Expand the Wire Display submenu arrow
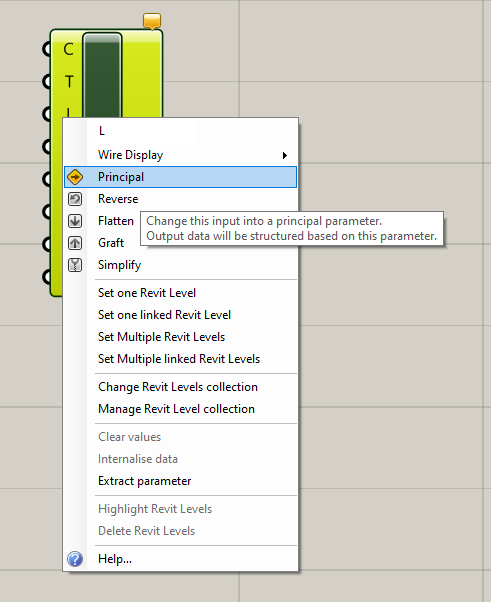The height and width of the screenshot is (602, 491). pos(284,155)
